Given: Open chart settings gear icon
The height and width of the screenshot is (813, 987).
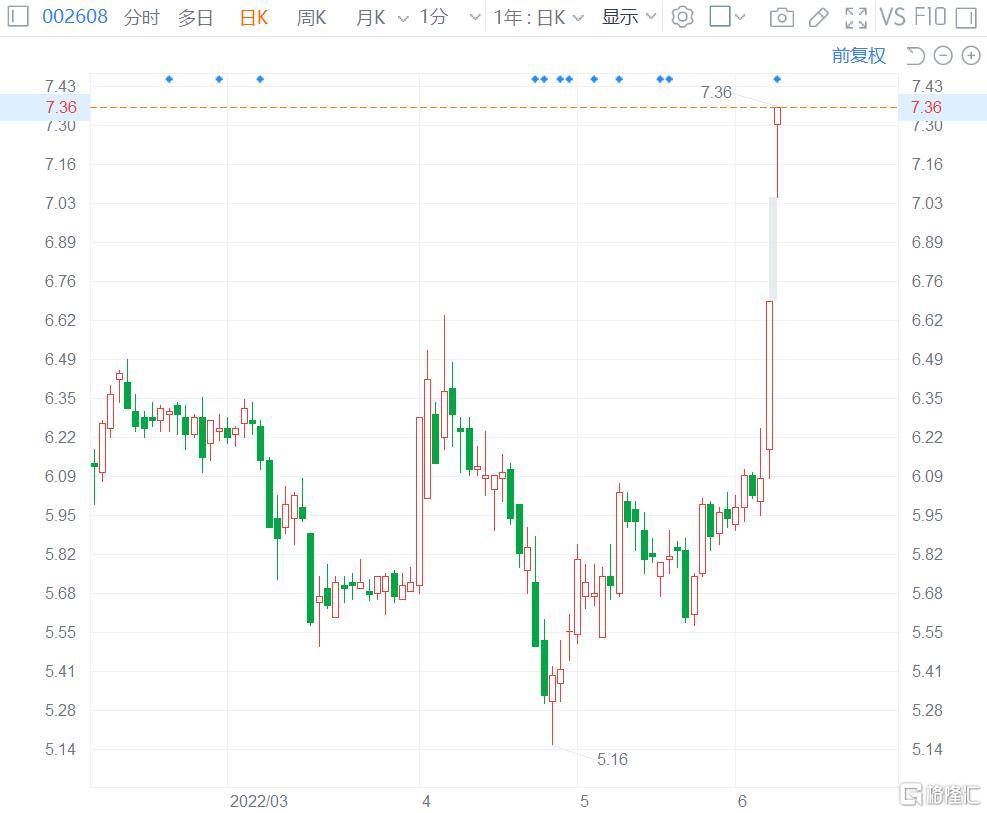Looking at the screenshot, I should [x=682, y=17].
